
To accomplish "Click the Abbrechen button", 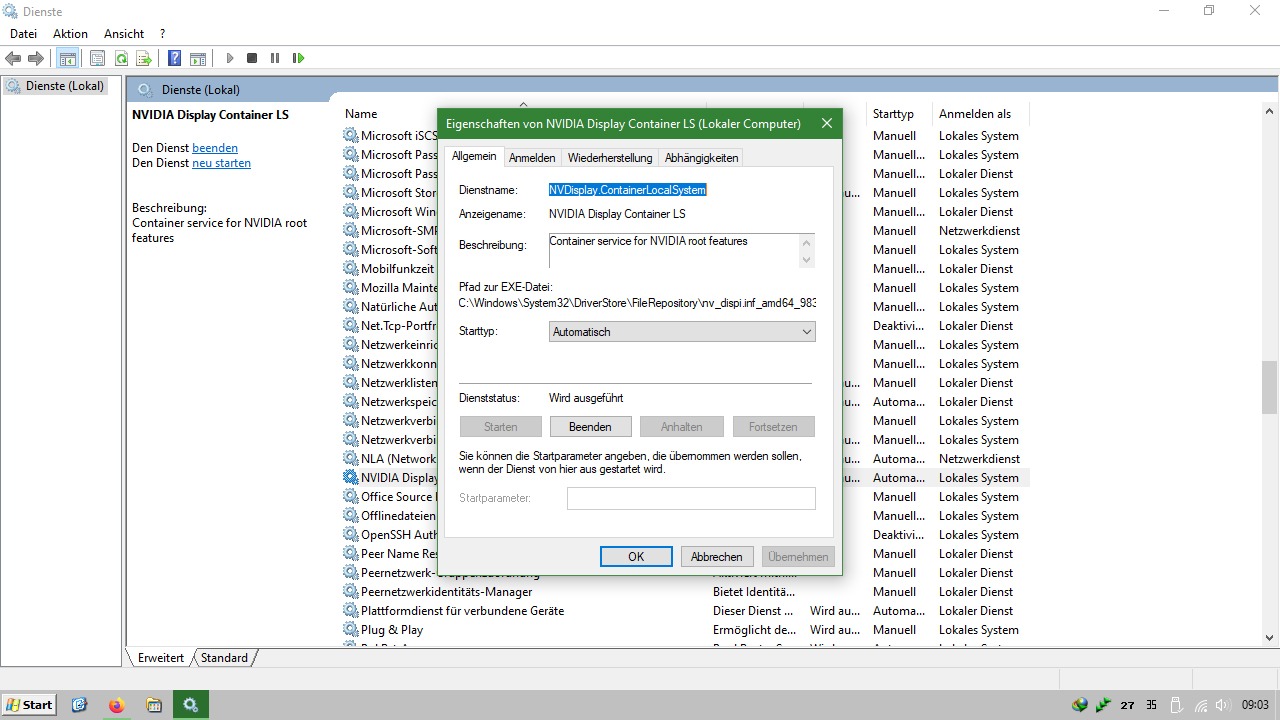I will tap(717, 557).
